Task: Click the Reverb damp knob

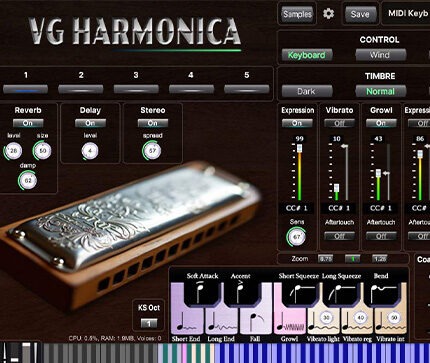Action: tap(28, 181)
